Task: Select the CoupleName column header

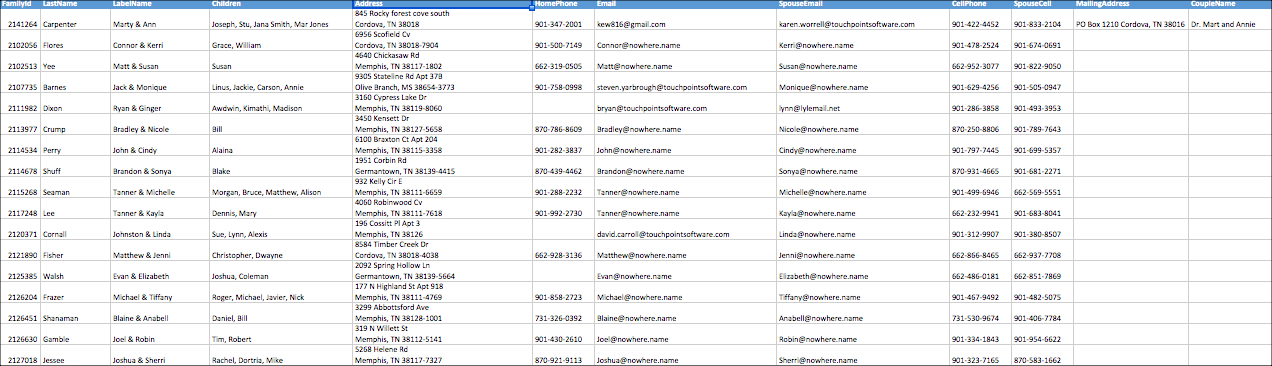Action: [x=1230, y=5]
